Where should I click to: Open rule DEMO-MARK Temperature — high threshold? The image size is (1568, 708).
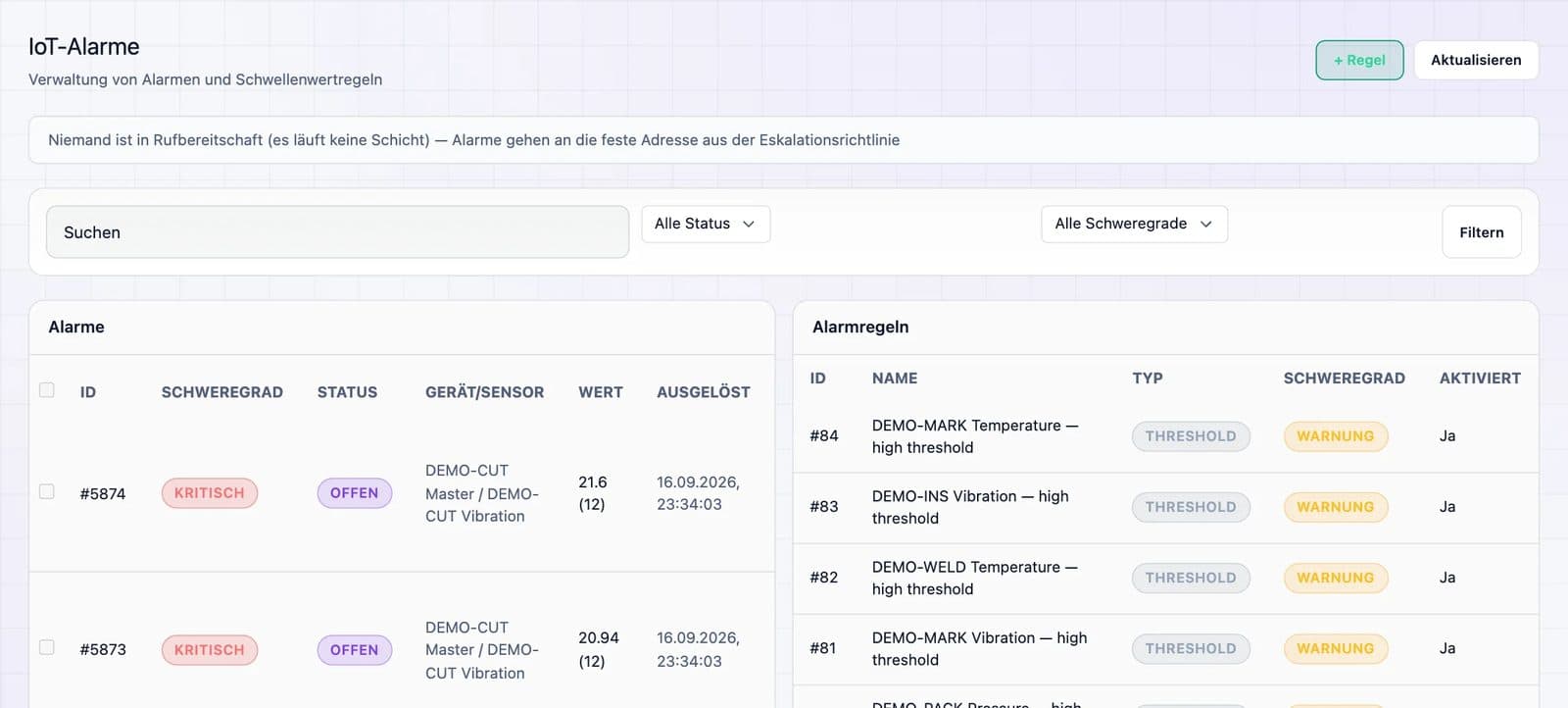[x=975, y=436]
